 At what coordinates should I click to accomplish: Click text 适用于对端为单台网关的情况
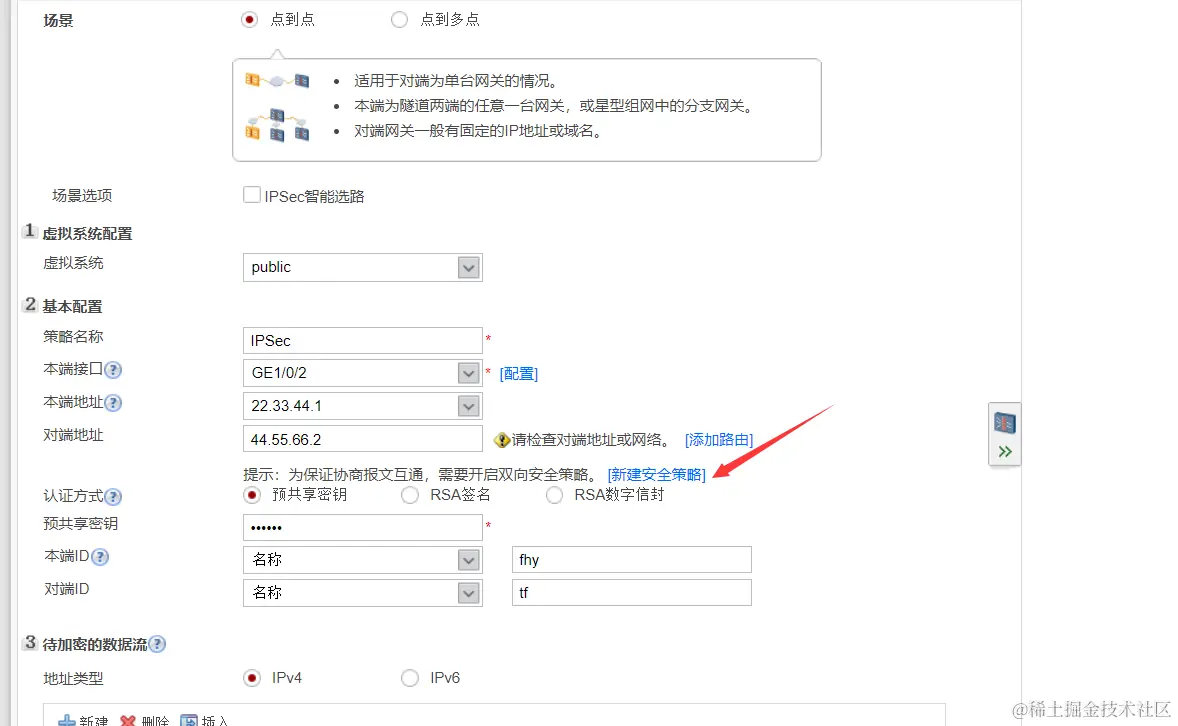(x=455, y=81)
